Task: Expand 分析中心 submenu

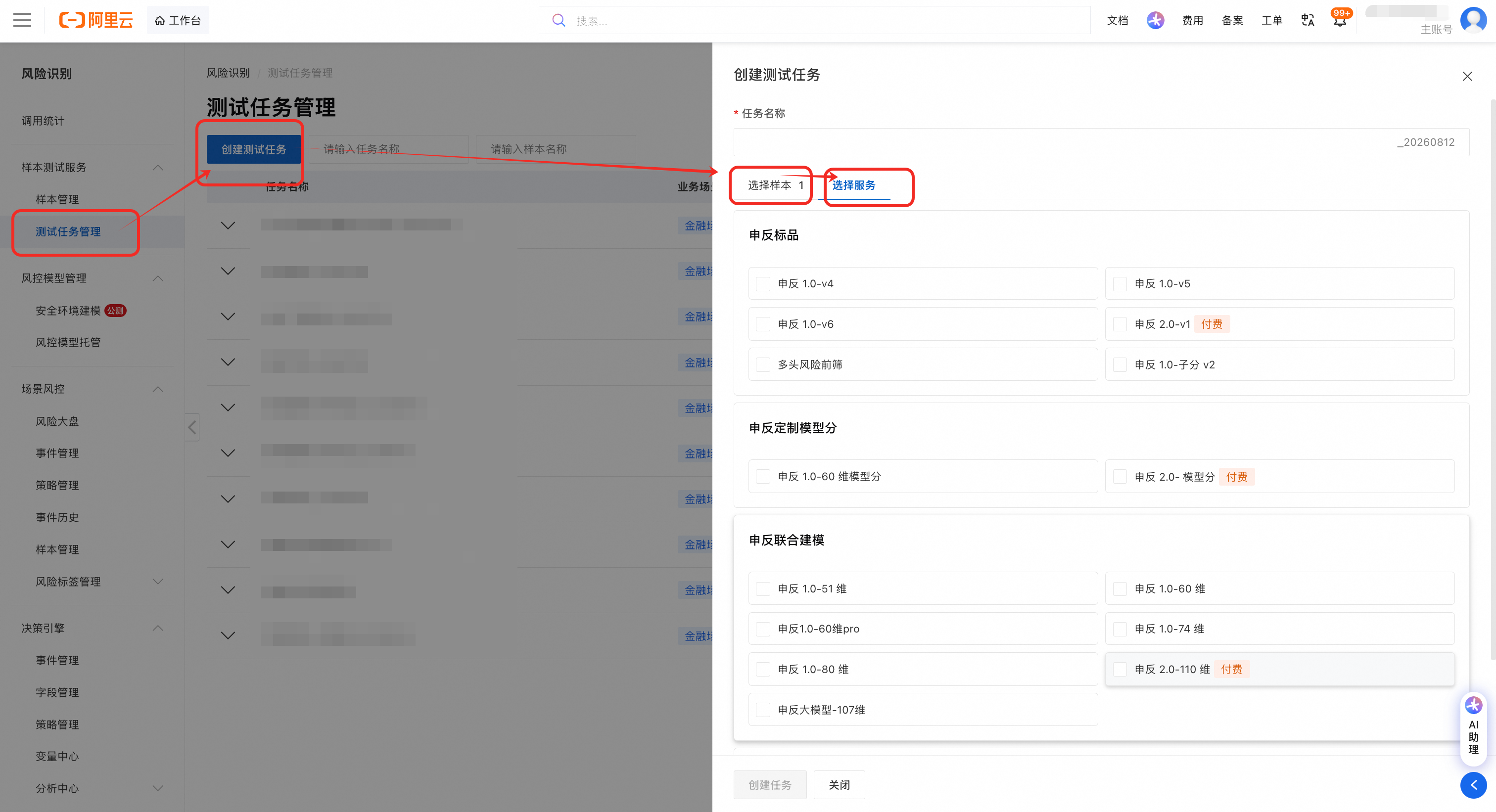Action: (157, 788)
